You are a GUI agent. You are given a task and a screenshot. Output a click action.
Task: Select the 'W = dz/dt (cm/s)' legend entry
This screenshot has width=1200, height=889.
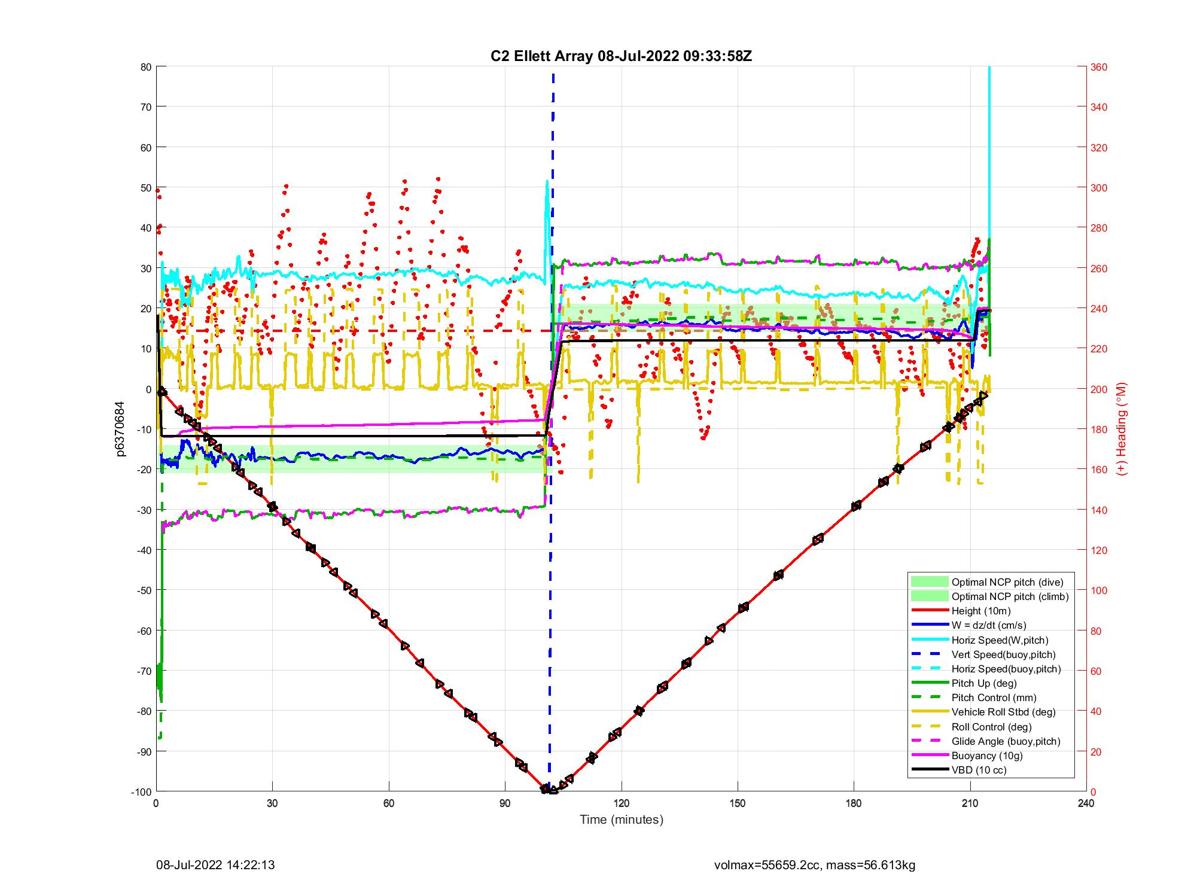[990, 625]
